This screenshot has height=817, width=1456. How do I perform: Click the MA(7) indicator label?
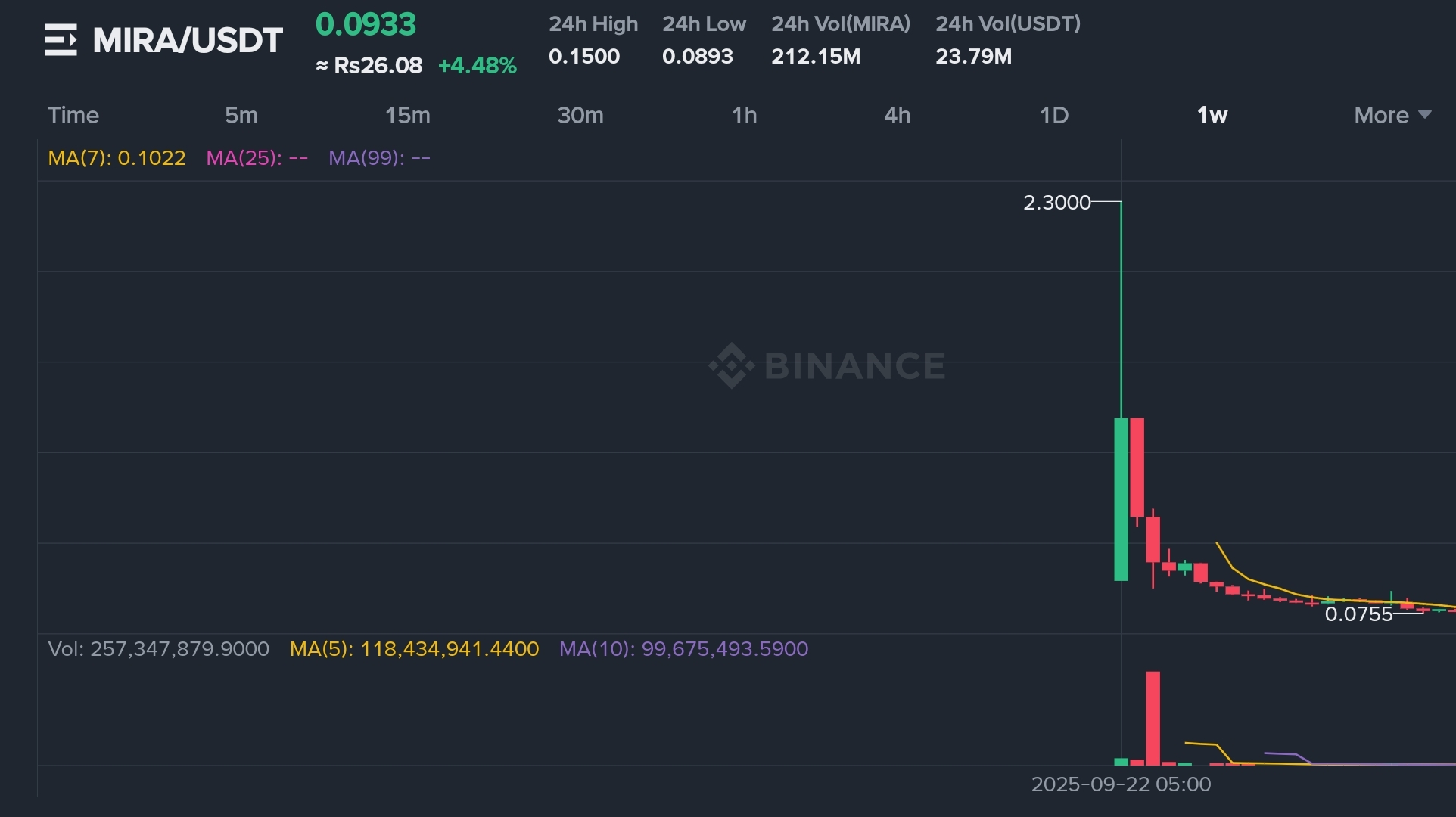pos(117,158)
